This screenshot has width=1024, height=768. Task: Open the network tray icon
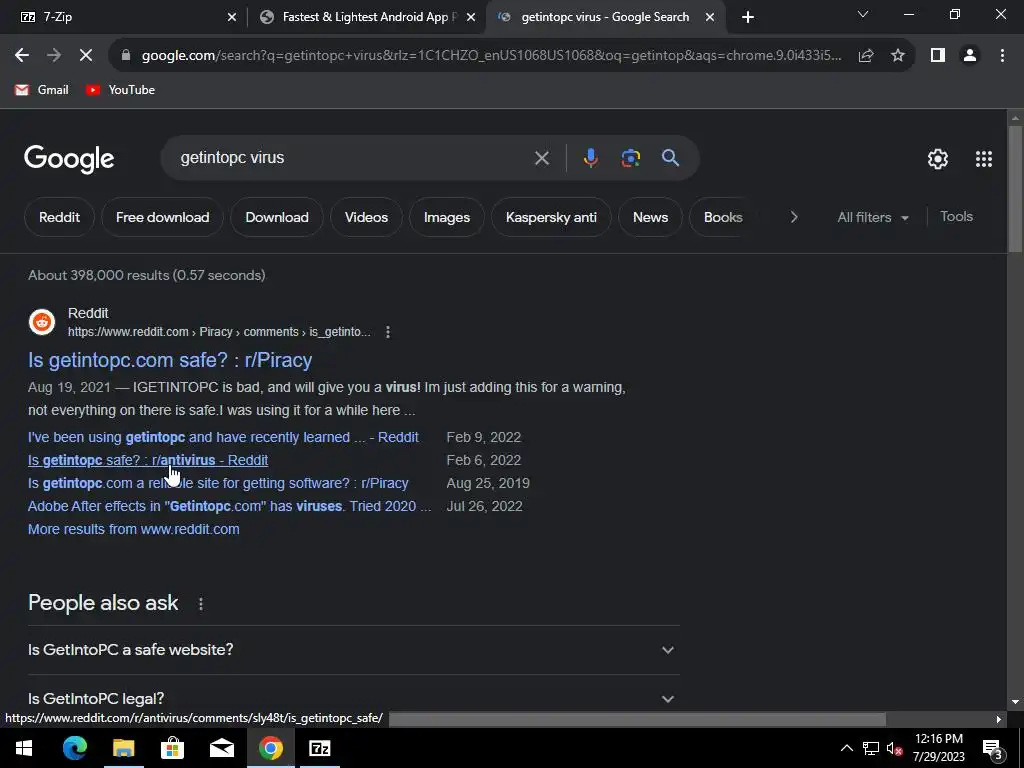pos(871,748)
